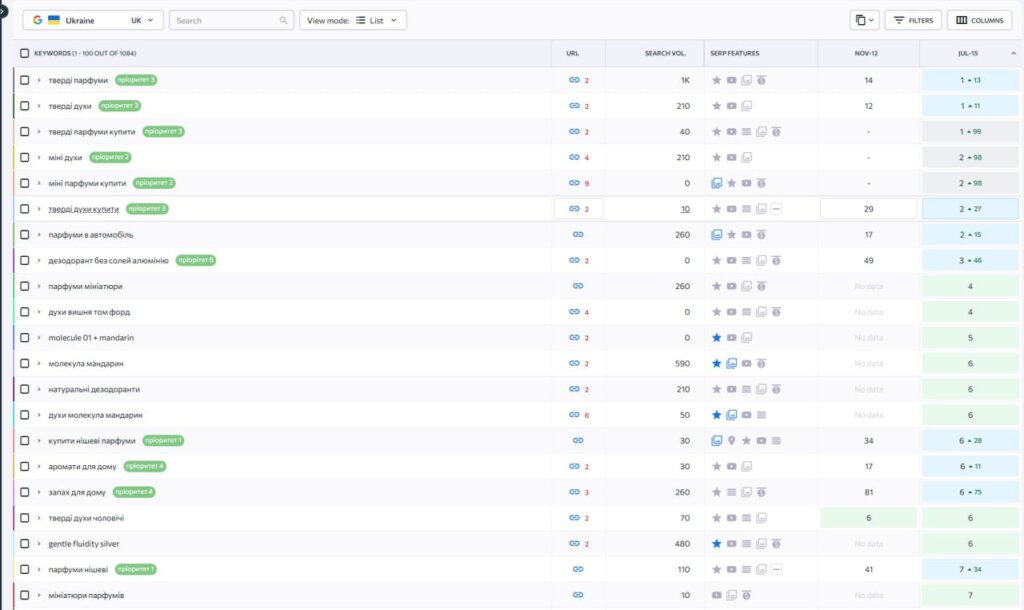Click into the keyword Search field
Screen dimensions: 1024x610
pos(230,20)
